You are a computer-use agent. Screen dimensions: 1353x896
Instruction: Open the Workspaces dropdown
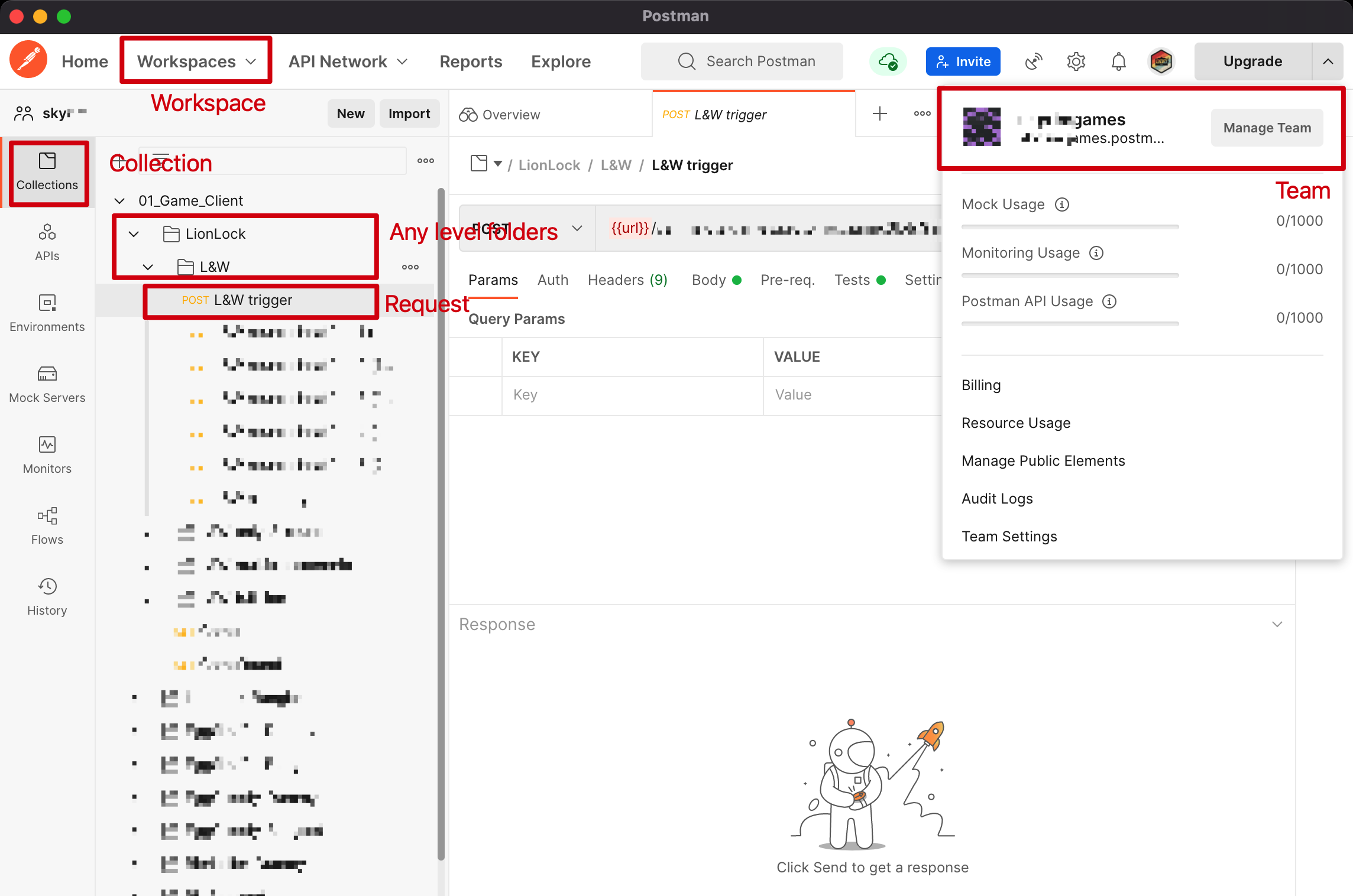tap(196, 61)
